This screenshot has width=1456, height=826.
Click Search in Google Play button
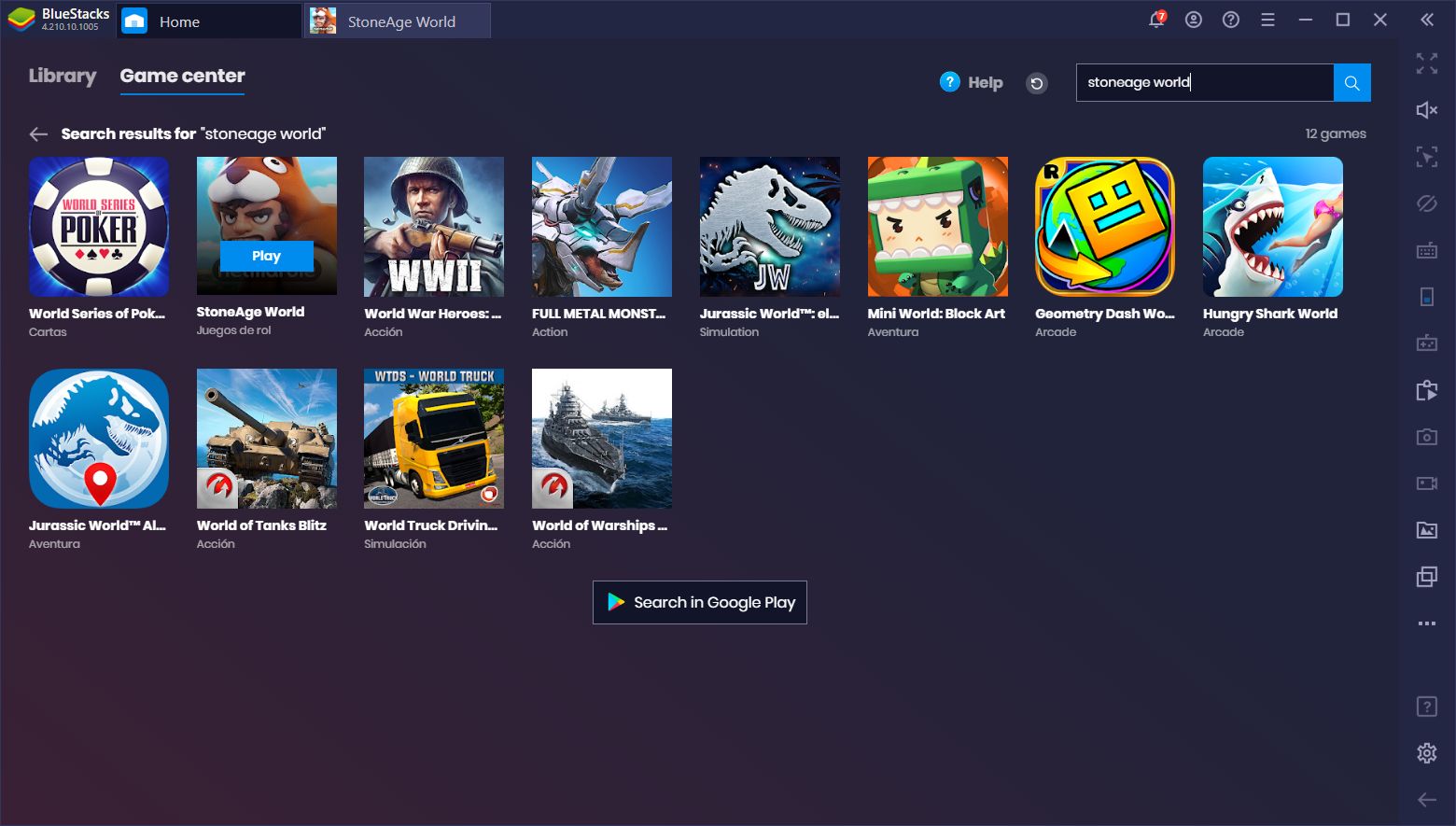(x=700, y=602)
